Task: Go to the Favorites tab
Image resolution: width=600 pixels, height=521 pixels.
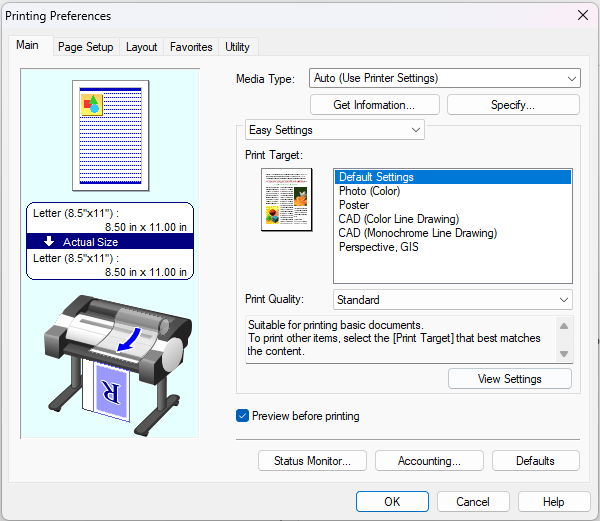Action: 190,47
